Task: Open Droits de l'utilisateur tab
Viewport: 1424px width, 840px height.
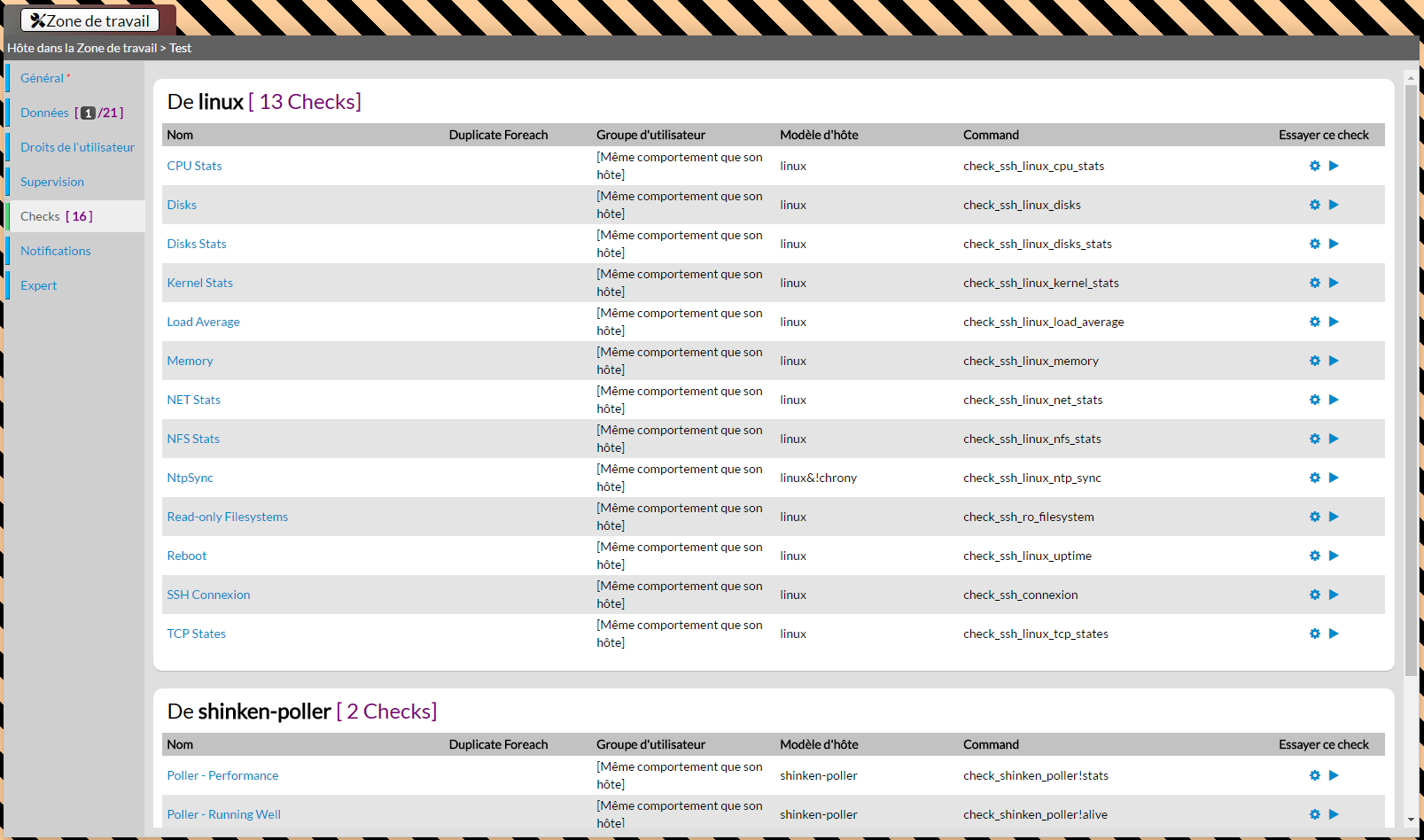Action: 78,147
